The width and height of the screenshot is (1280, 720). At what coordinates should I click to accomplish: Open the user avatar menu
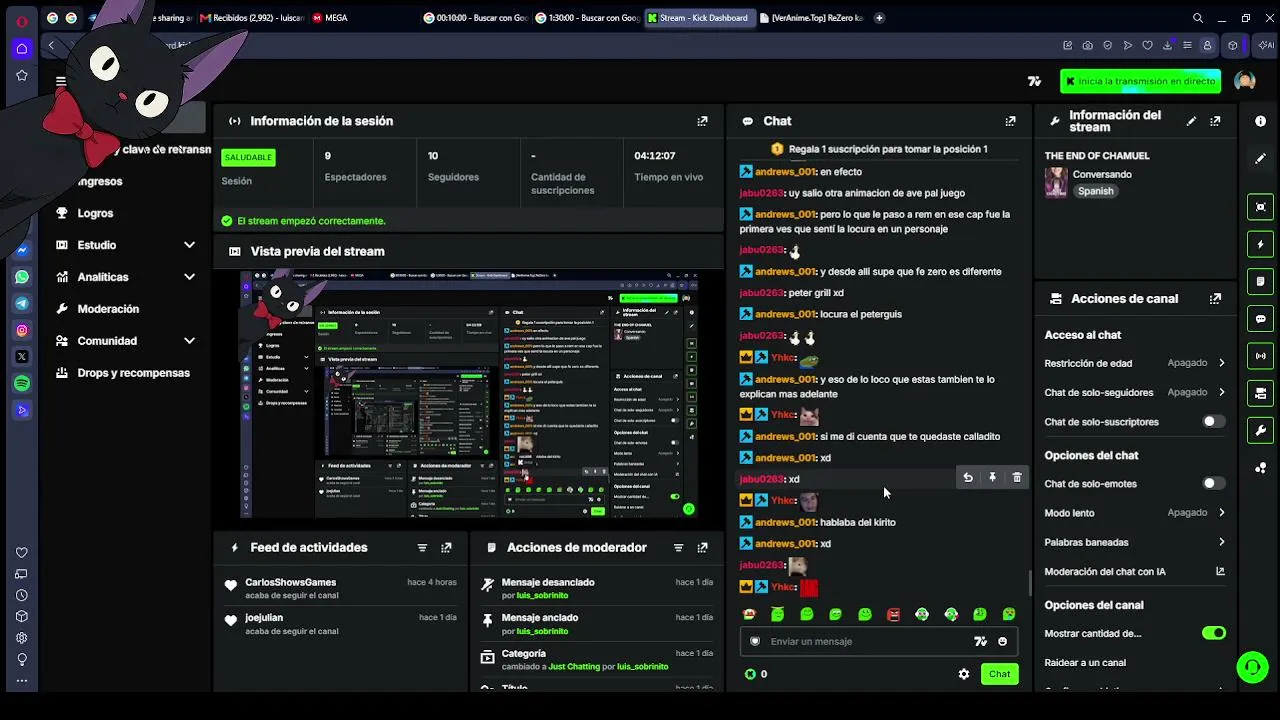tap(1245, 81)
